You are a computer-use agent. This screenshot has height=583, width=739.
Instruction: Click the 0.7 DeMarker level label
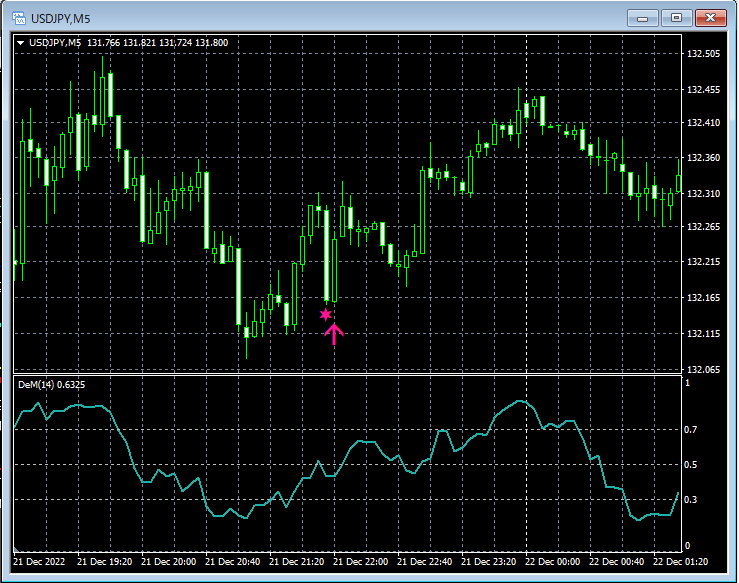[690, 429]
